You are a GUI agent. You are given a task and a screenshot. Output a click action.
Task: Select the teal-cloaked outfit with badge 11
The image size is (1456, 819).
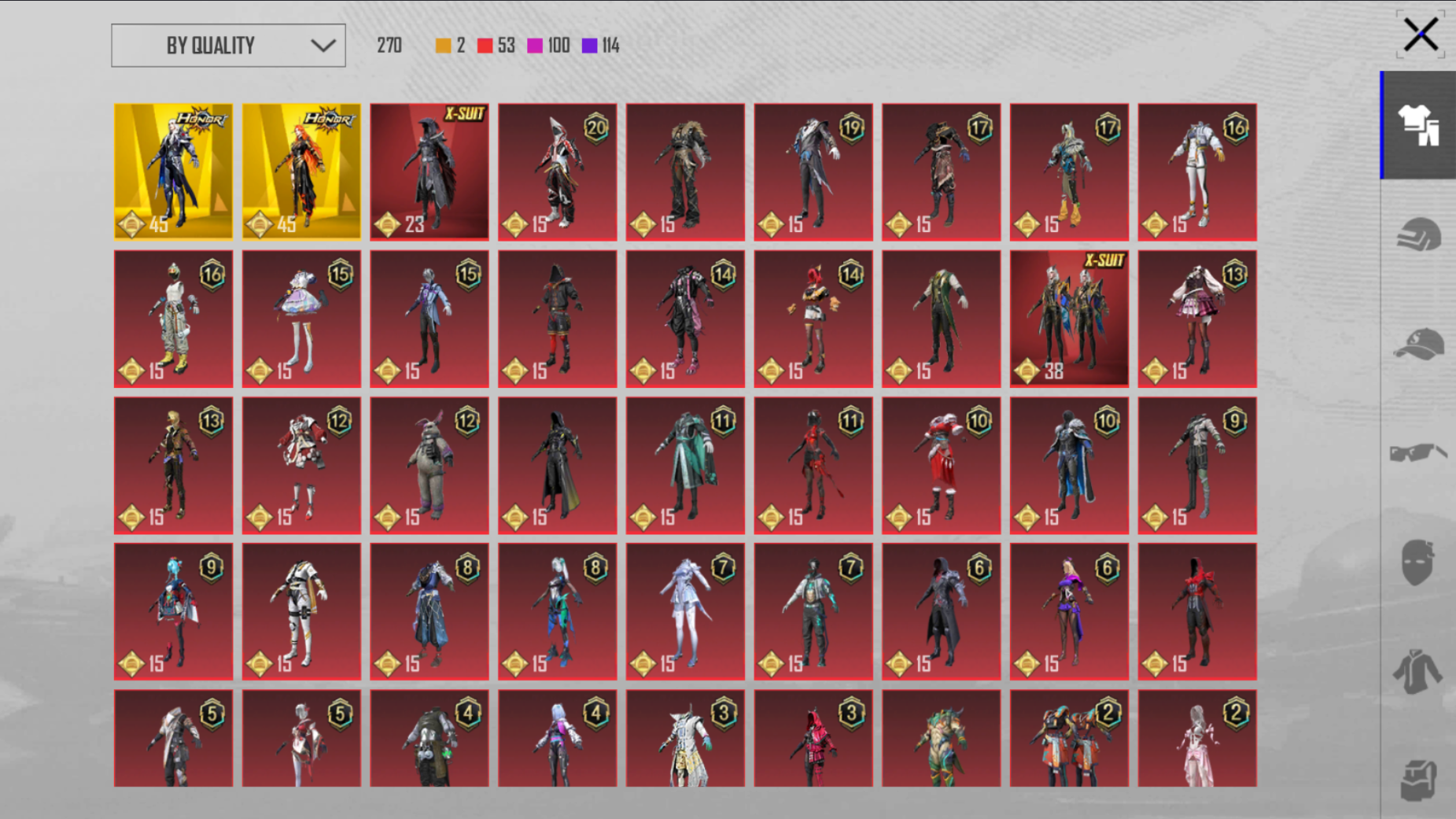click(685, 465)
